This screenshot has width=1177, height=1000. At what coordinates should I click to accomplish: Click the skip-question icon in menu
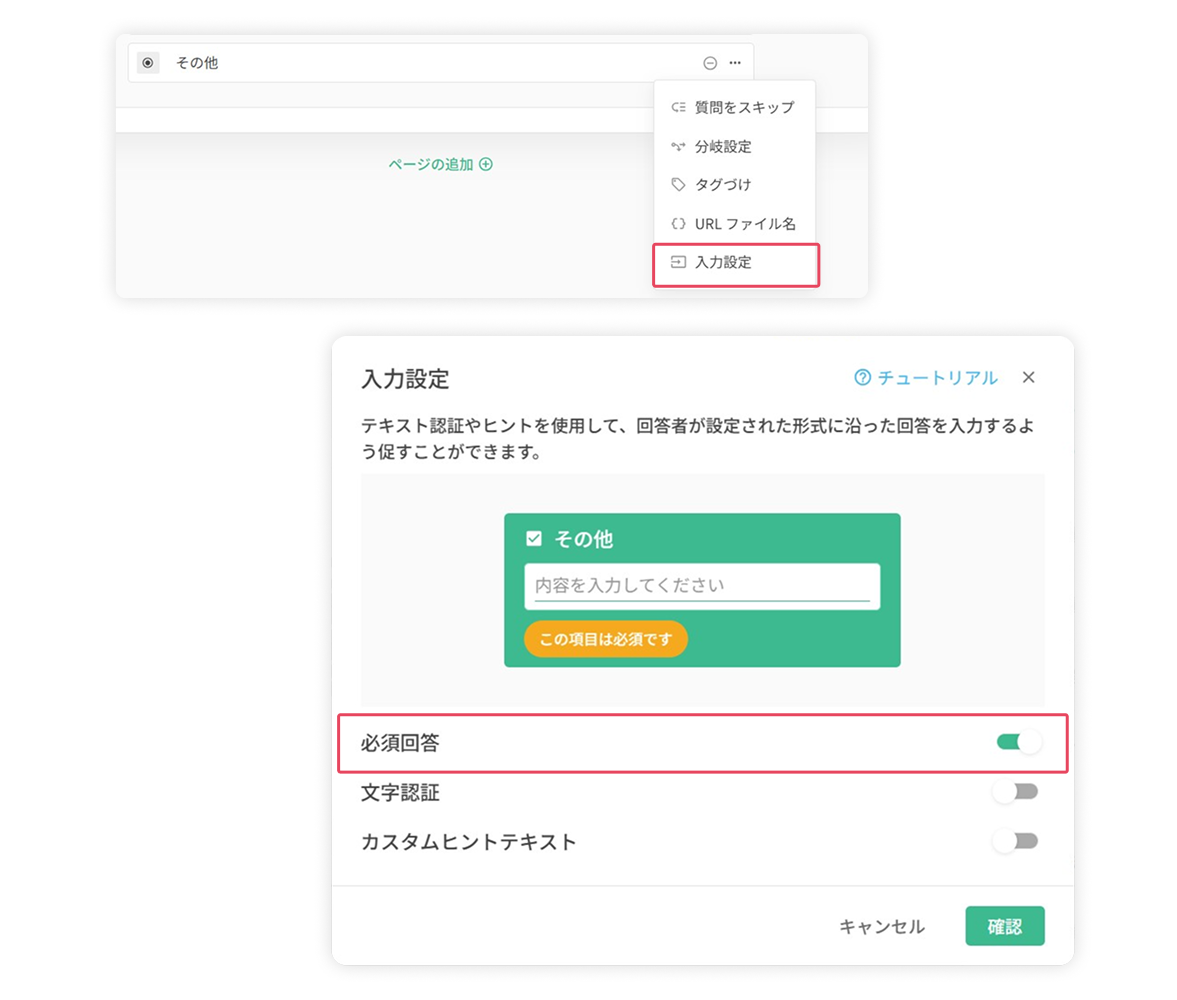679,107
